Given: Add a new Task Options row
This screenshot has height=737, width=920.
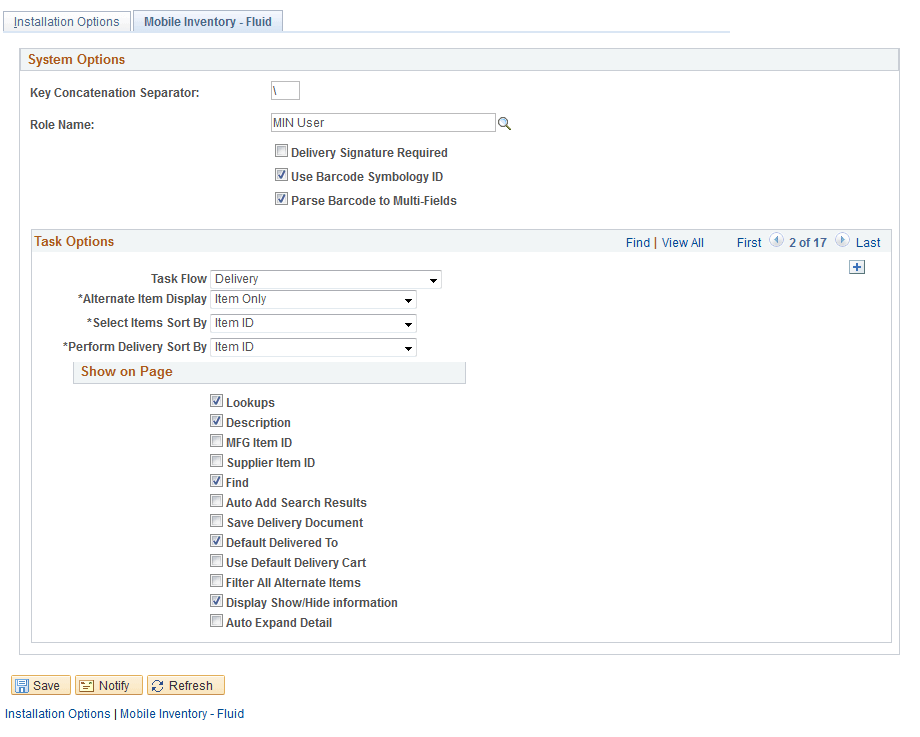Looking at the screenshot, I should tap(857, 267).
